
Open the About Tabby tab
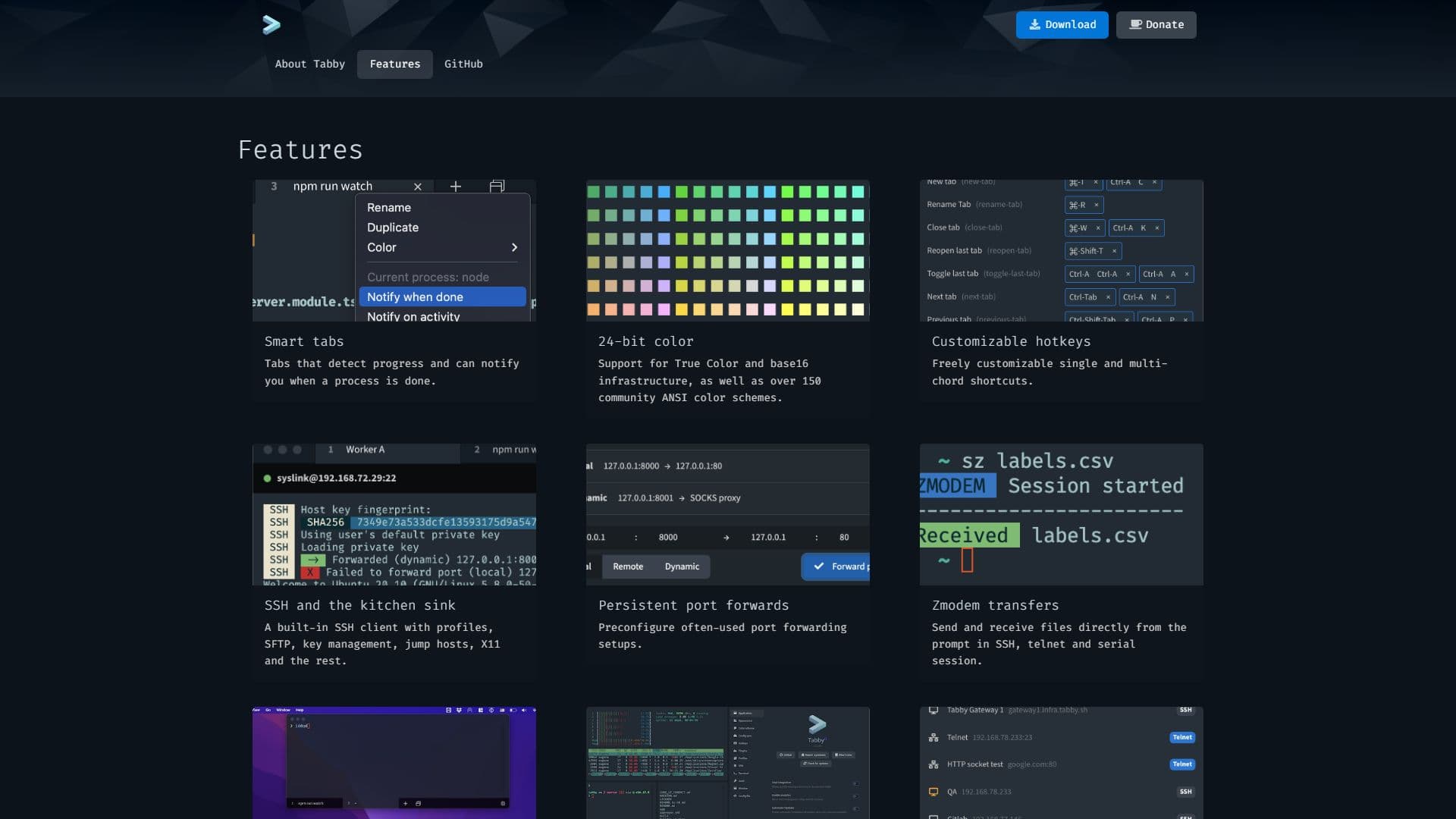pyautogui.click(x=309, y=64)
